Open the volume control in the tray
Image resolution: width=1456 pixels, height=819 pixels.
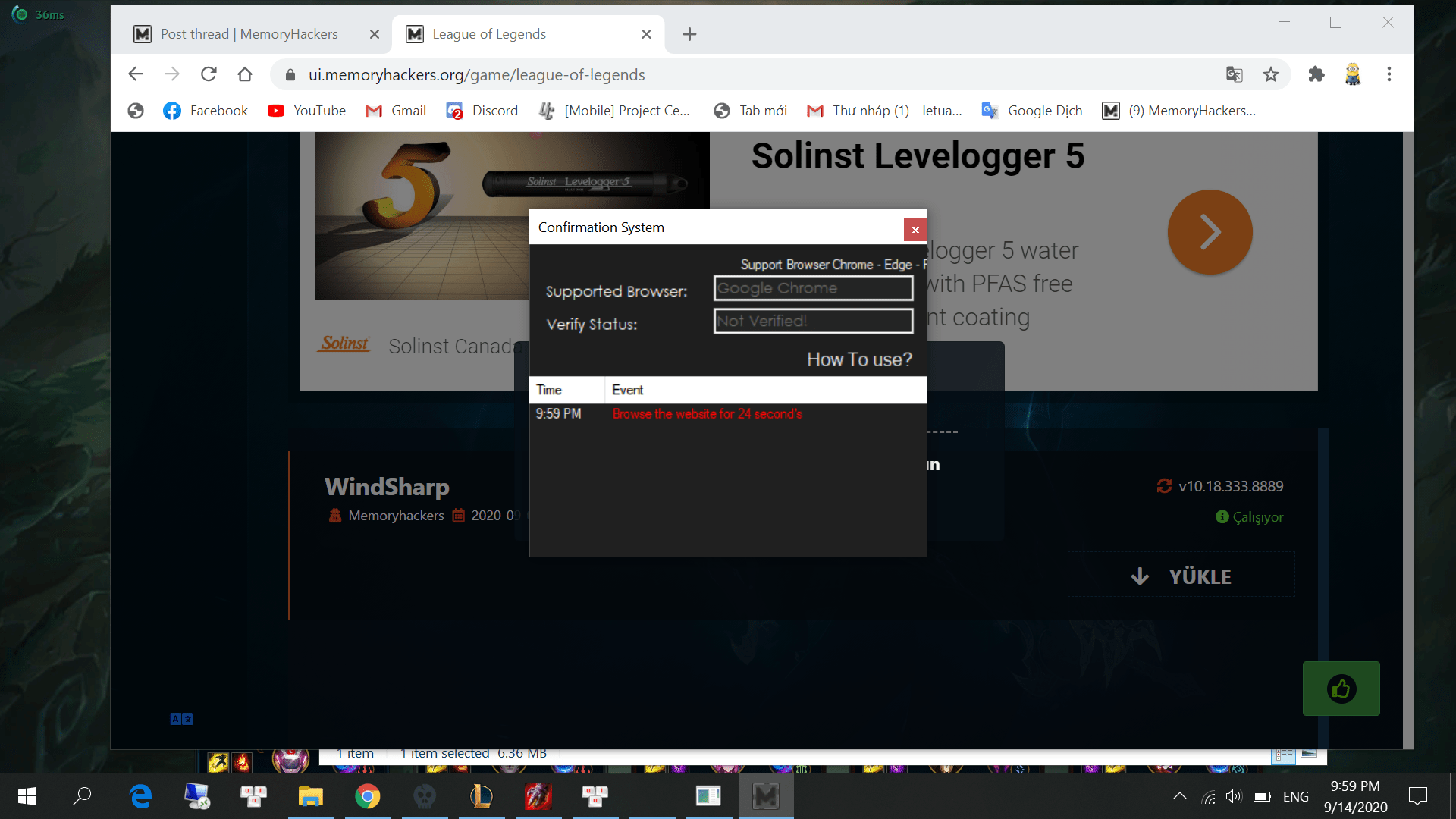[1234, 796]
